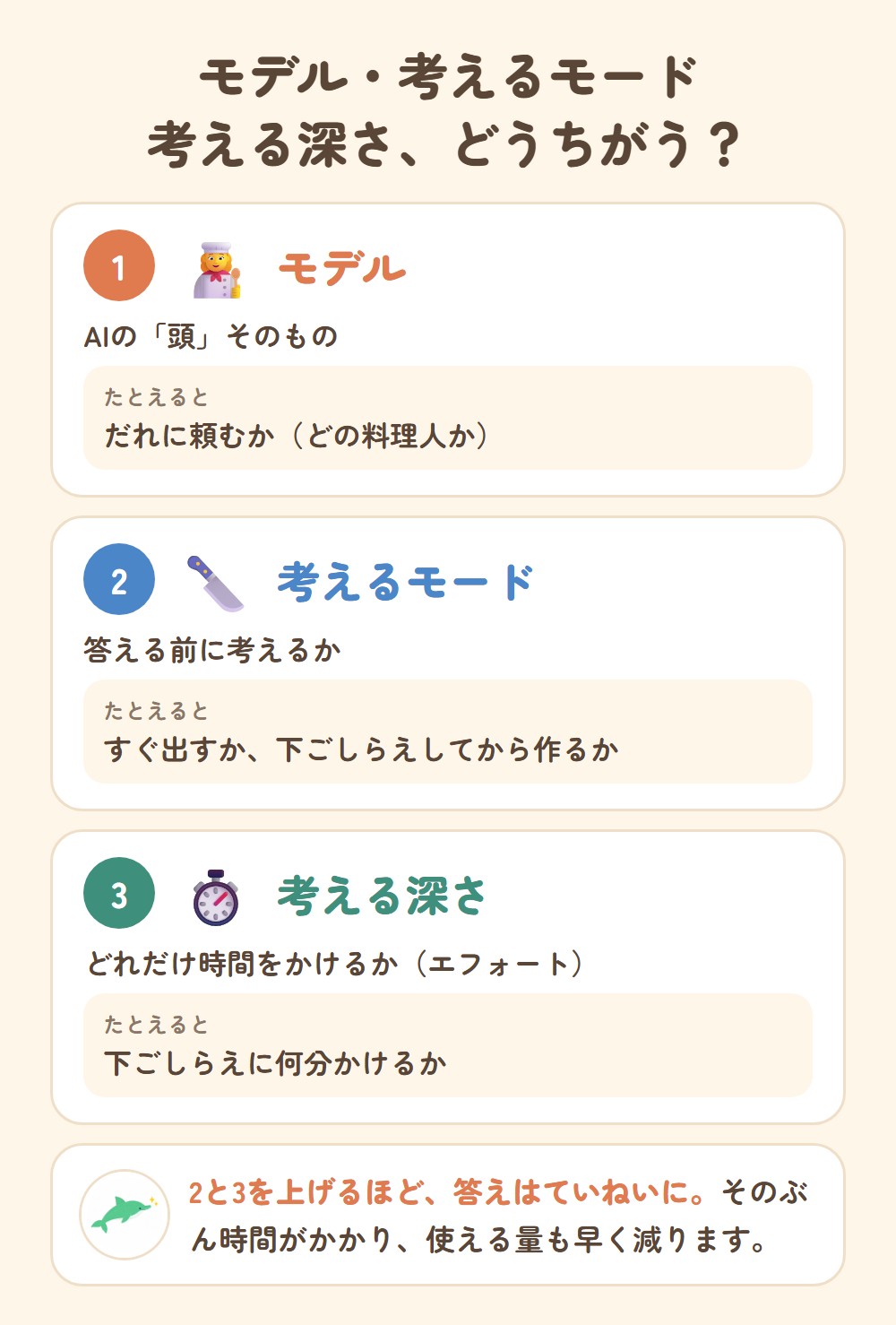
Task: Click the すぐ出すか、下ごしらえ example box
Action: point(448,732)
